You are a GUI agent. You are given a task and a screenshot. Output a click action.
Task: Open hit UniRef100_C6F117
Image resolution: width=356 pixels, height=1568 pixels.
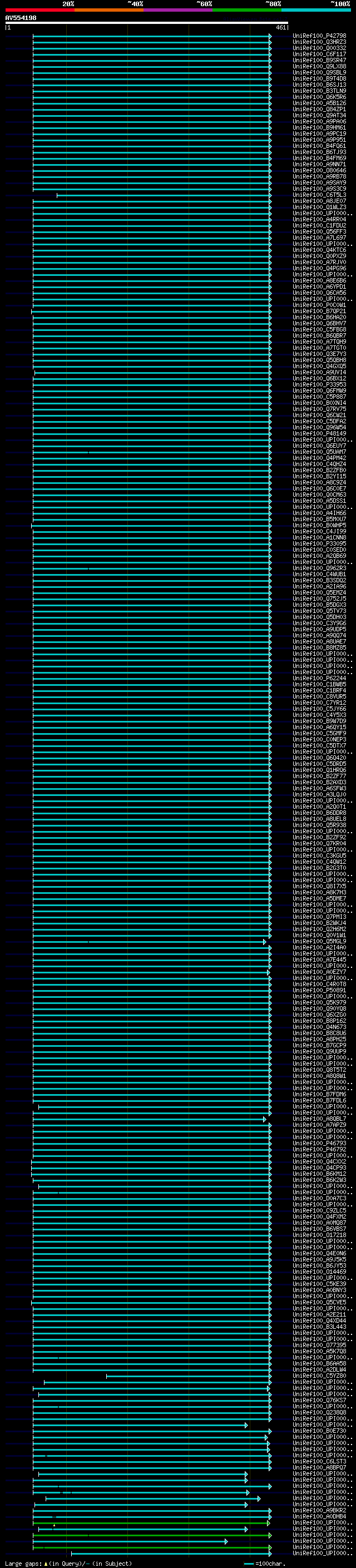(319, 54)
